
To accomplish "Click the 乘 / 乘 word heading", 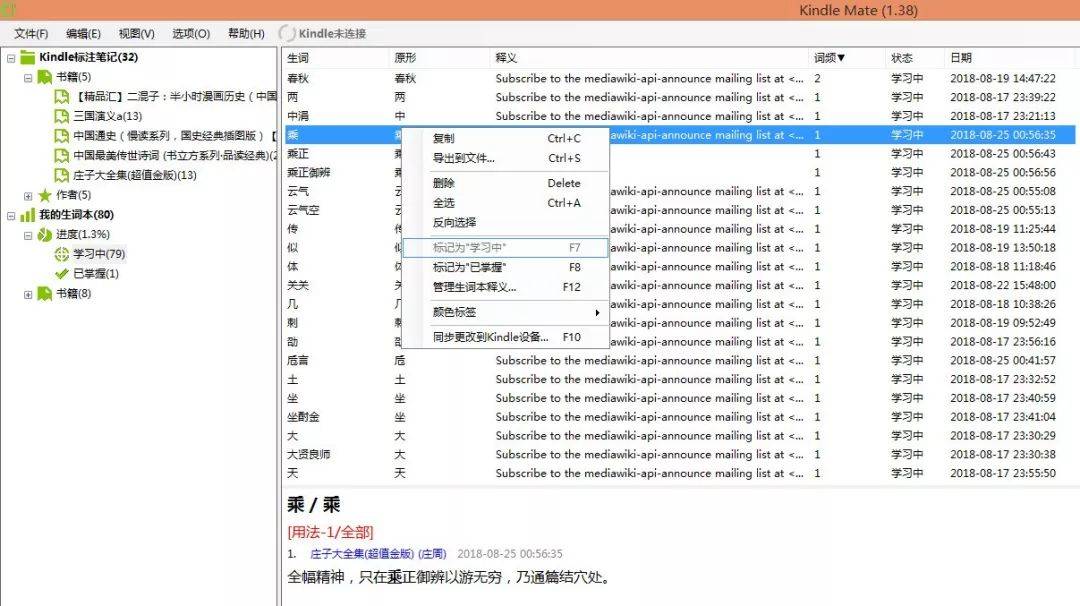I will click(314, 505).
